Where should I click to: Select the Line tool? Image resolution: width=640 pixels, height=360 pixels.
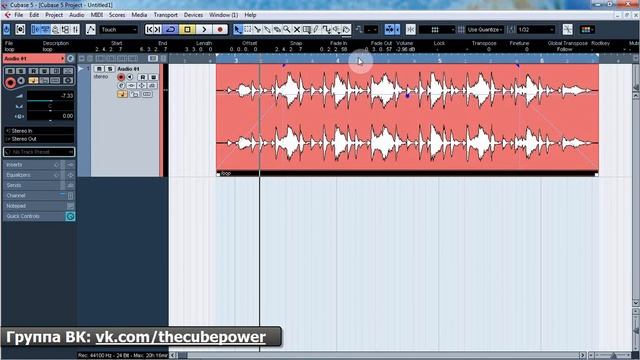tap(326, 29)
